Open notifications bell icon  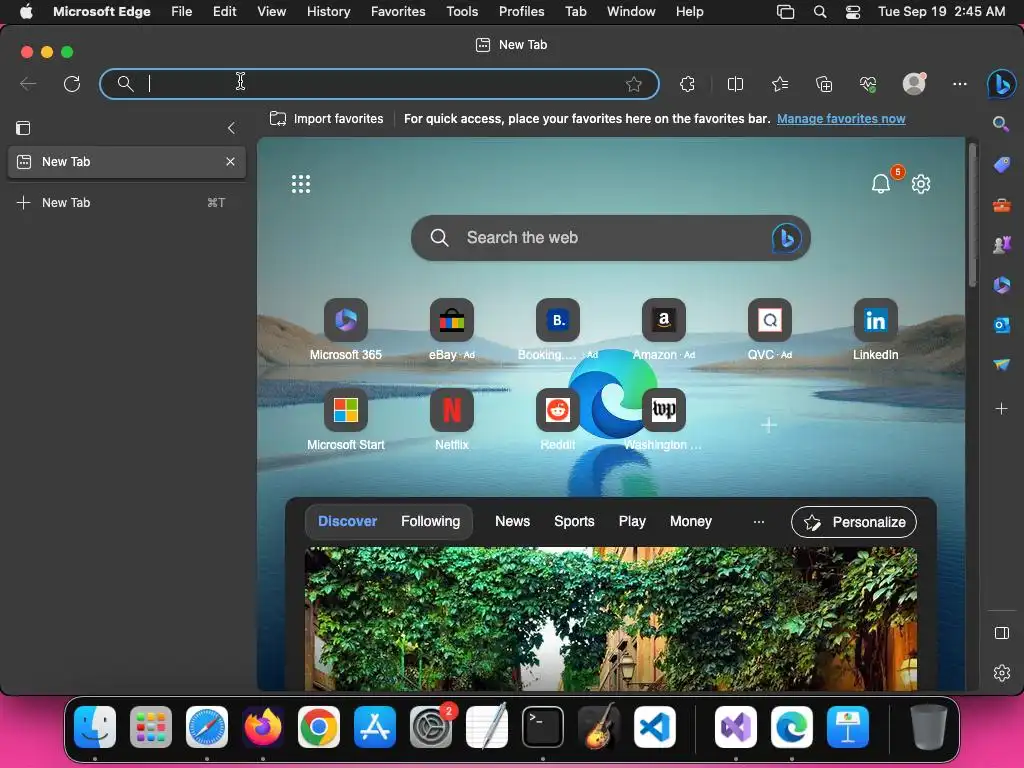point(880,184)
